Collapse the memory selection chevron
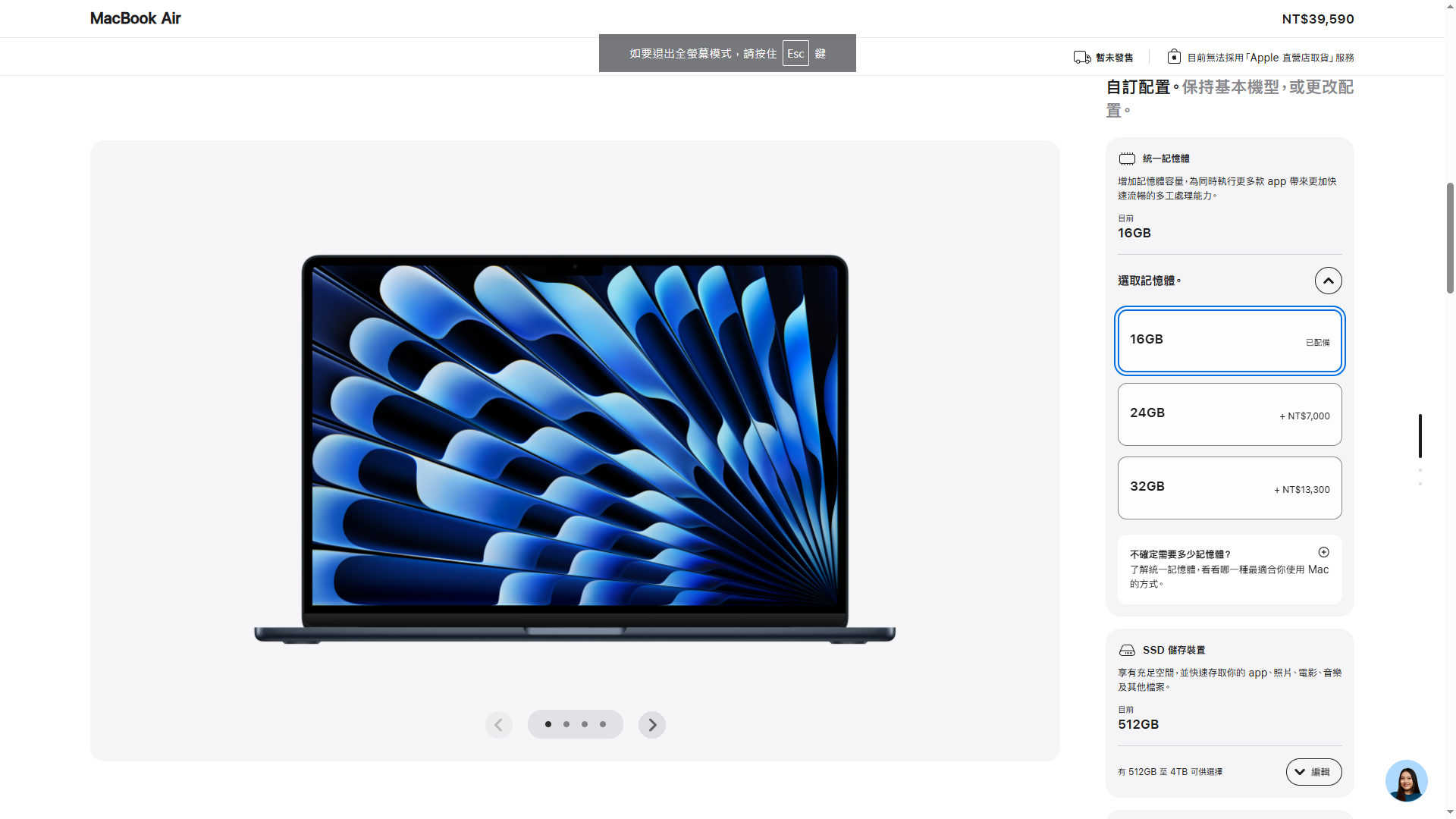 coord(1328,281)
